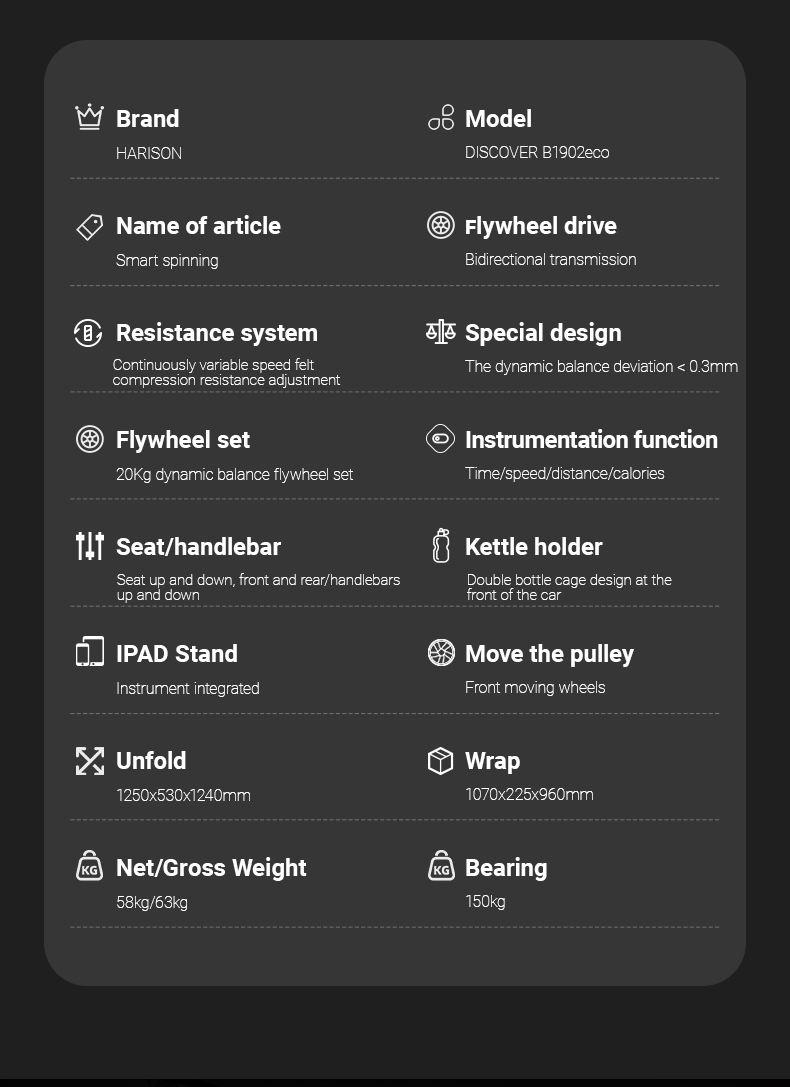
Task: Select the DISCOVER B1902eco model text
Action: pos(537,153)
